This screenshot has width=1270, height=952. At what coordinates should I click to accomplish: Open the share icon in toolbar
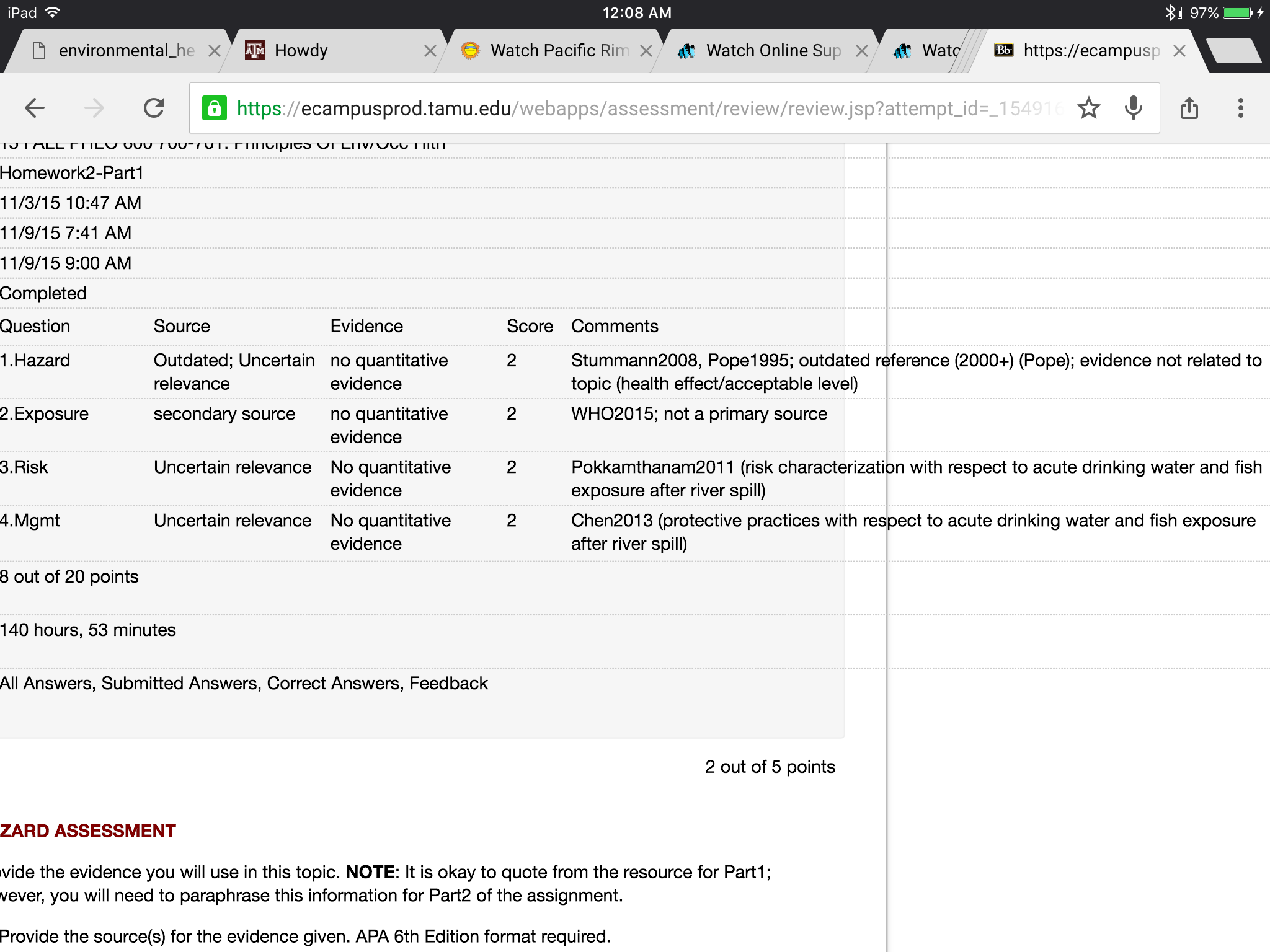coord(1189,108)
